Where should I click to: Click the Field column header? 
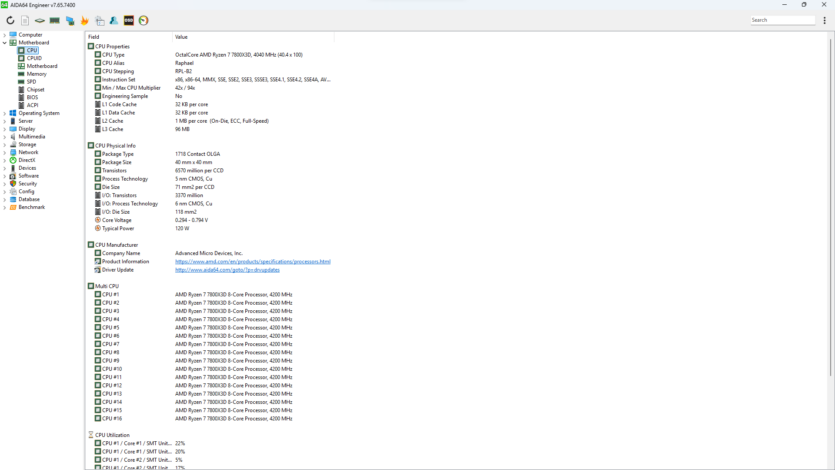(129, 37)
